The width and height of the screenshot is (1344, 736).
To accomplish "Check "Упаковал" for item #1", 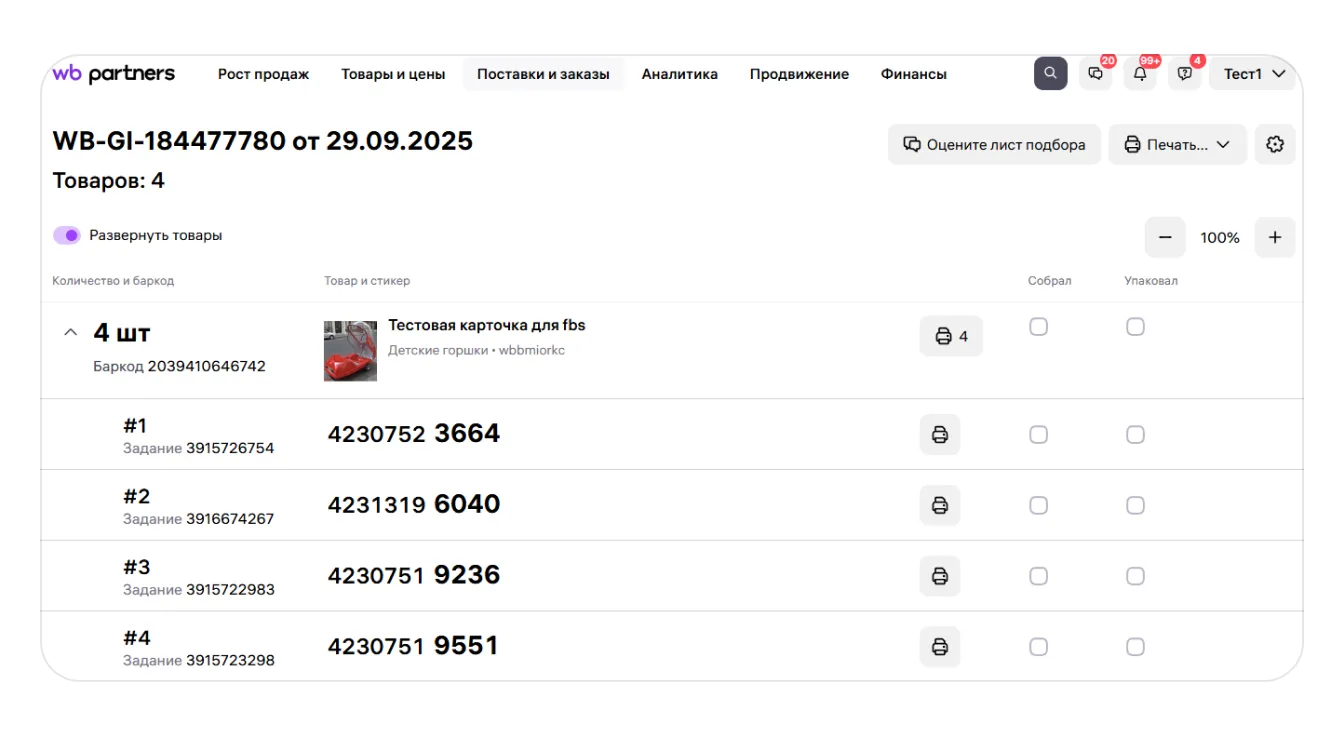I will (1135, 435).
